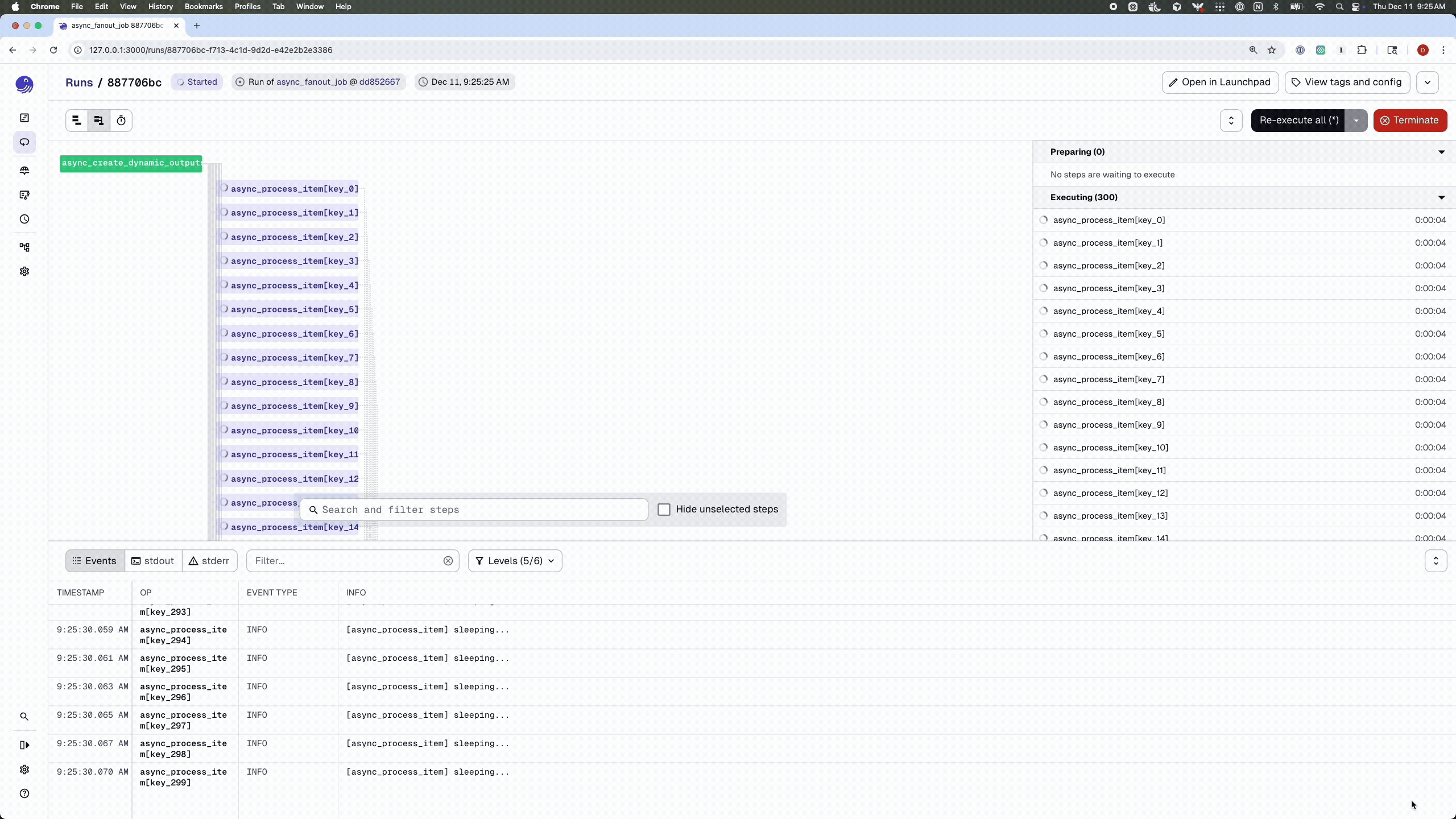Expand the Gantt panel with the toggle button

pos(1231,121)
